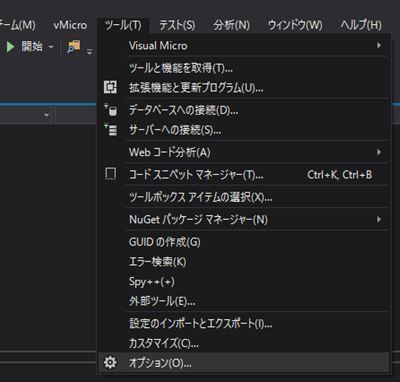Choose サーバーへの接続(S)...
The height and width of the screenshot is (382, 400).
tap(244, 130)
